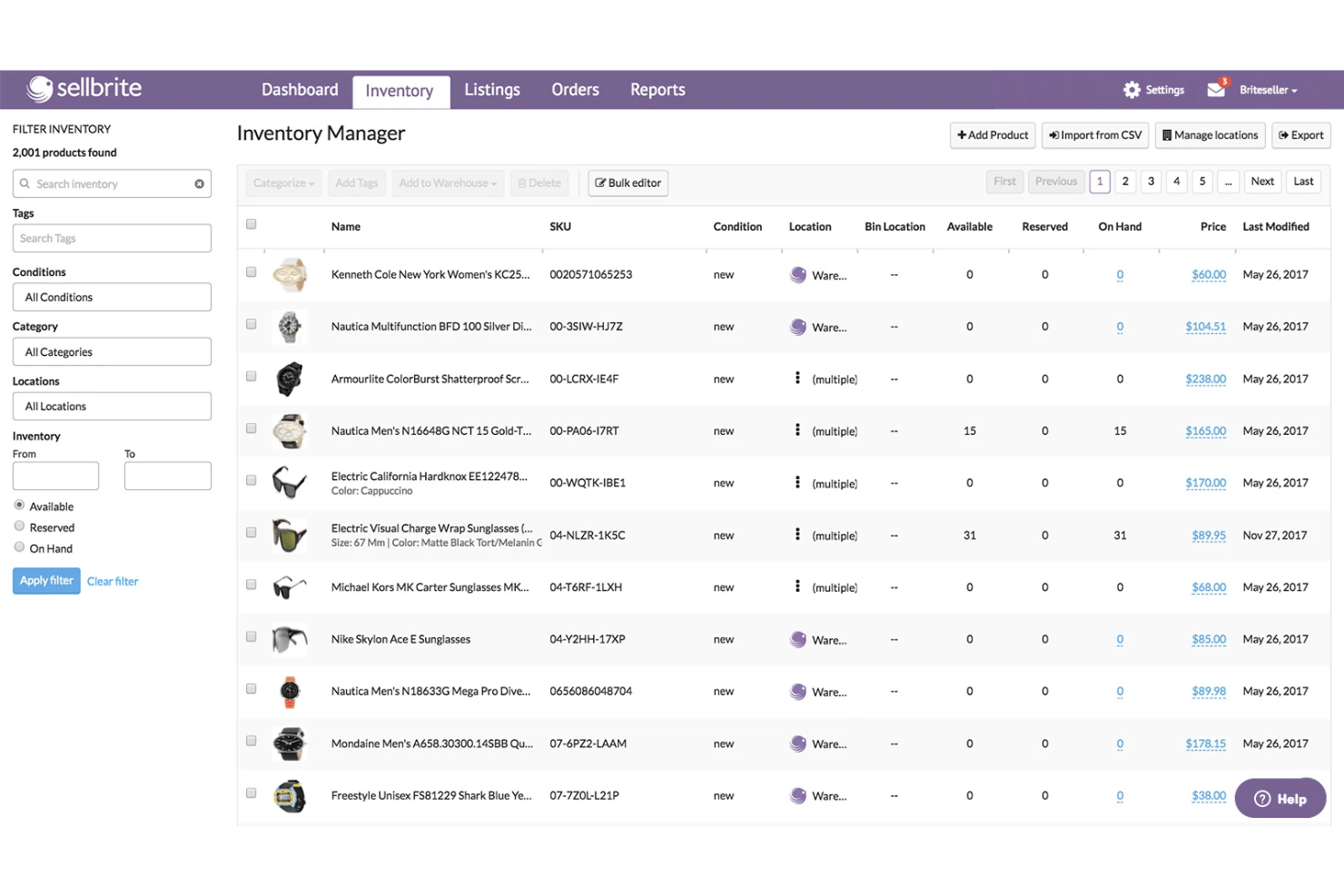
Task: Click the Search Tags field
Action: coord(112,238)
